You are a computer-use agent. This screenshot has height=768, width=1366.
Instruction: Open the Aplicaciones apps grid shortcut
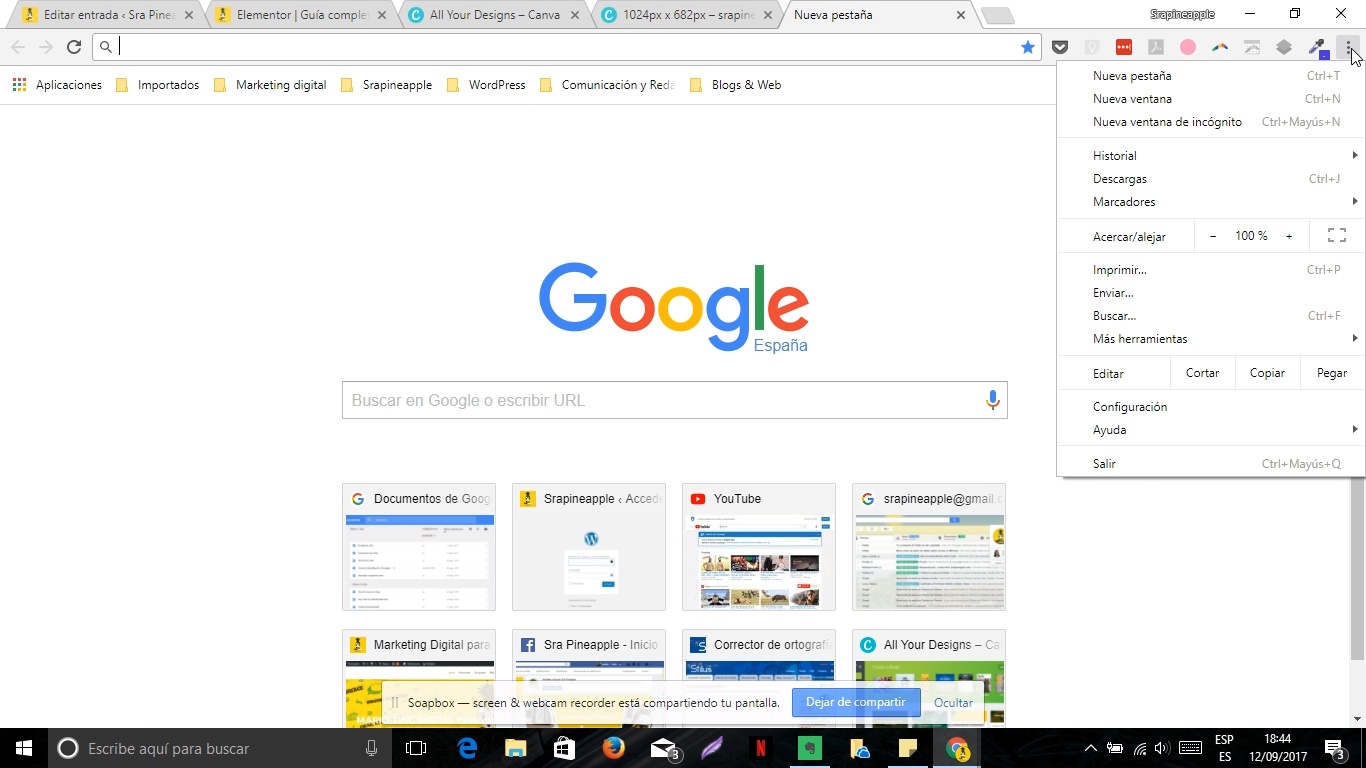pos(57,85)
